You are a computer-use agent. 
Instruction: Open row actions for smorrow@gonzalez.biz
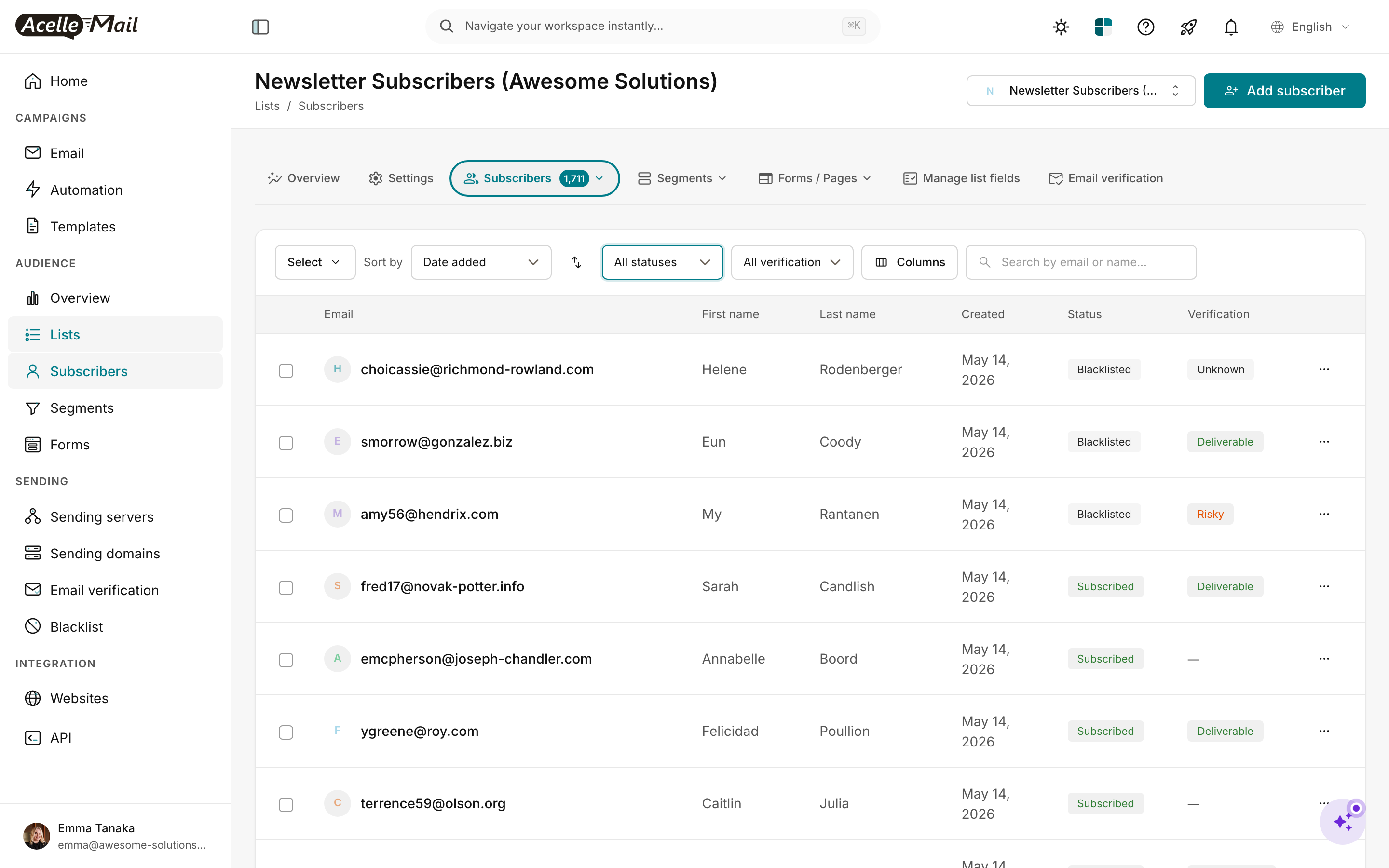[1324, 441]
